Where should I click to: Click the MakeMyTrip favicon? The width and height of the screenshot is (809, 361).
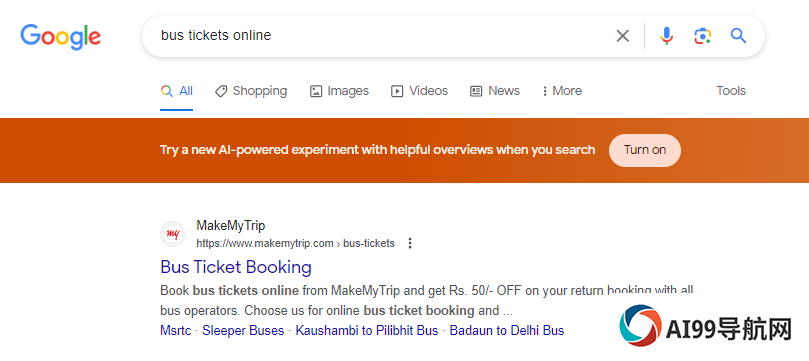point(172,234)
